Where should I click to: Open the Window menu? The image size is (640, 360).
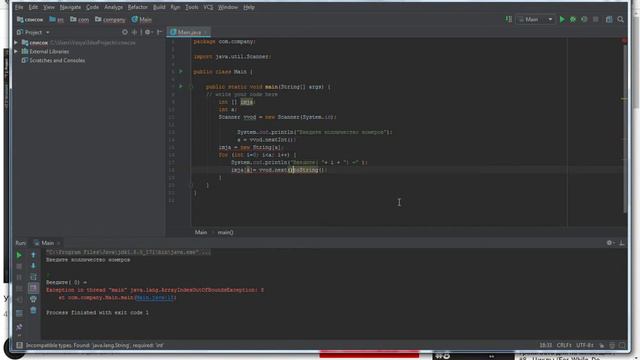coord(228,7)
